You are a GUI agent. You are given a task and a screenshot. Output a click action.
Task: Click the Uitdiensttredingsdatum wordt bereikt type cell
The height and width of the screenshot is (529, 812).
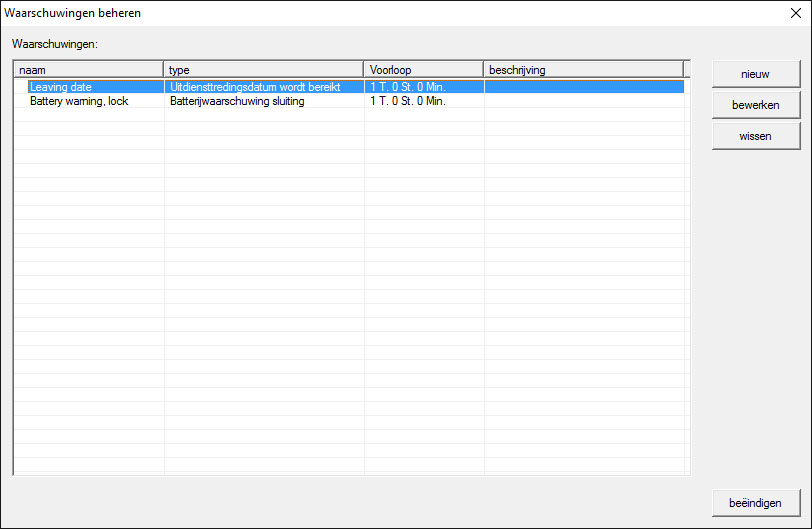(262, 87)
